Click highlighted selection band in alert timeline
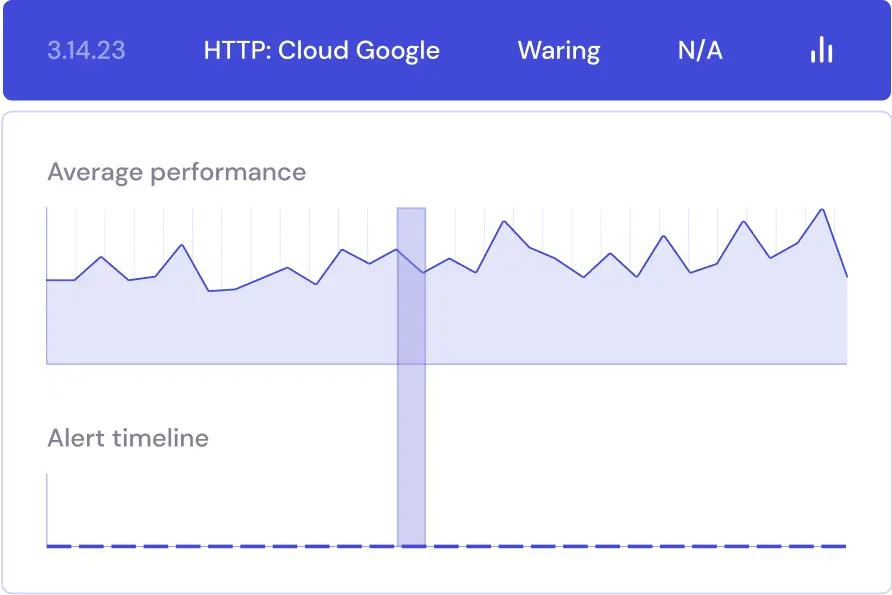 click(411, 500)
